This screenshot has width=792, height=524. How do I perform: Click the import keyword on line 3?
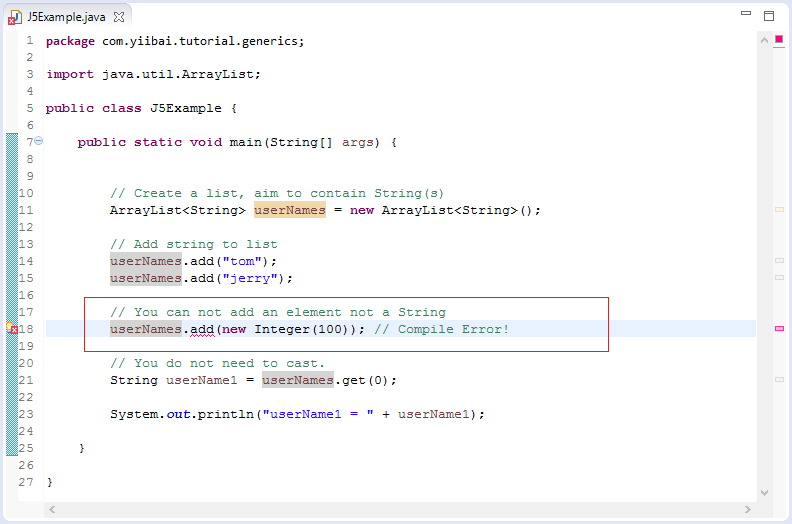[x=70, y=74]
